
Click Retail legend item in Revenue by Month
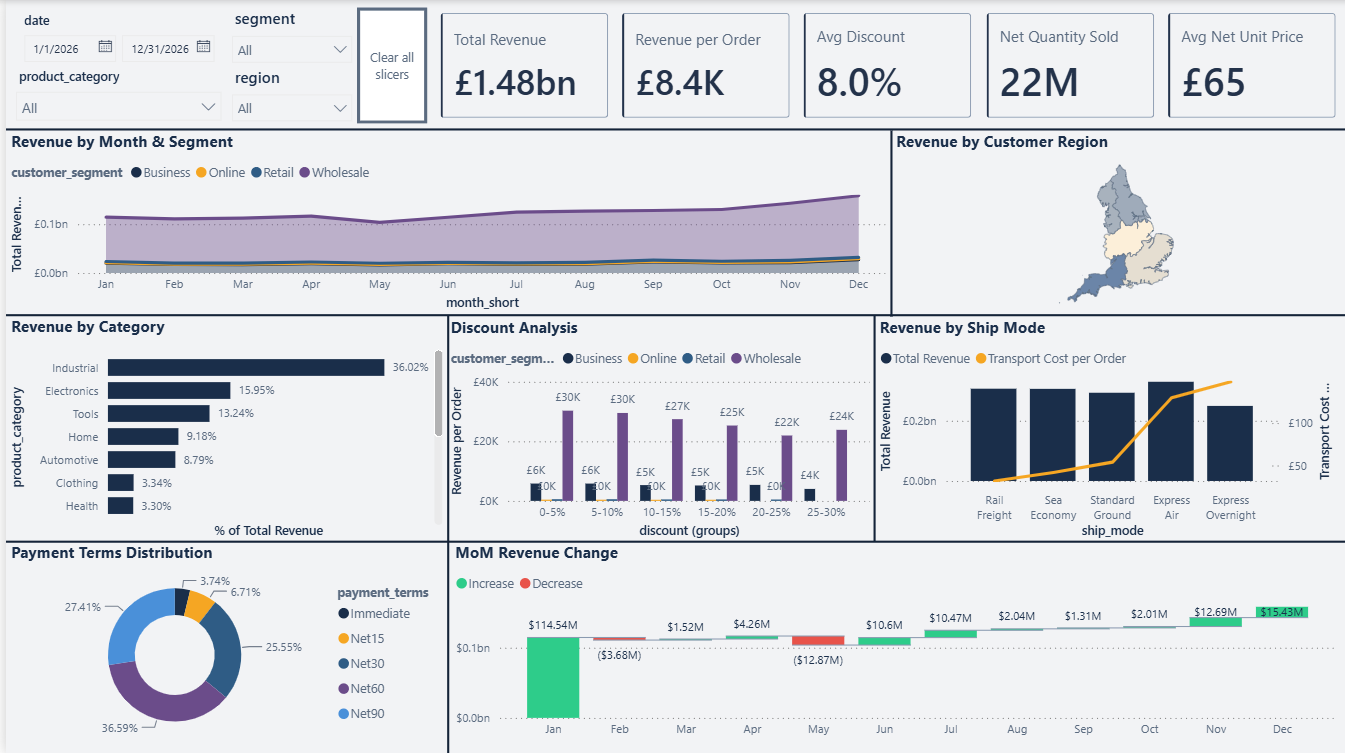272,173
